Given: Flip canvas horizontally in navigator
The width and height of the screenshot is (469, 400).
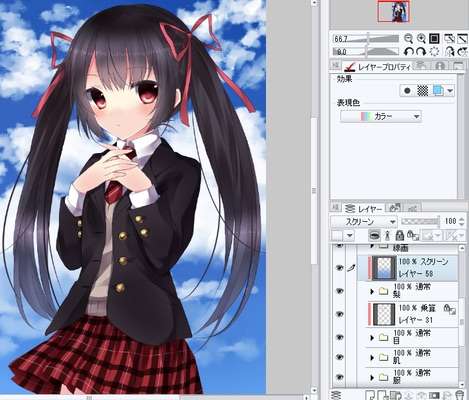Looking at the screenshot, I should tap(450, 52).
